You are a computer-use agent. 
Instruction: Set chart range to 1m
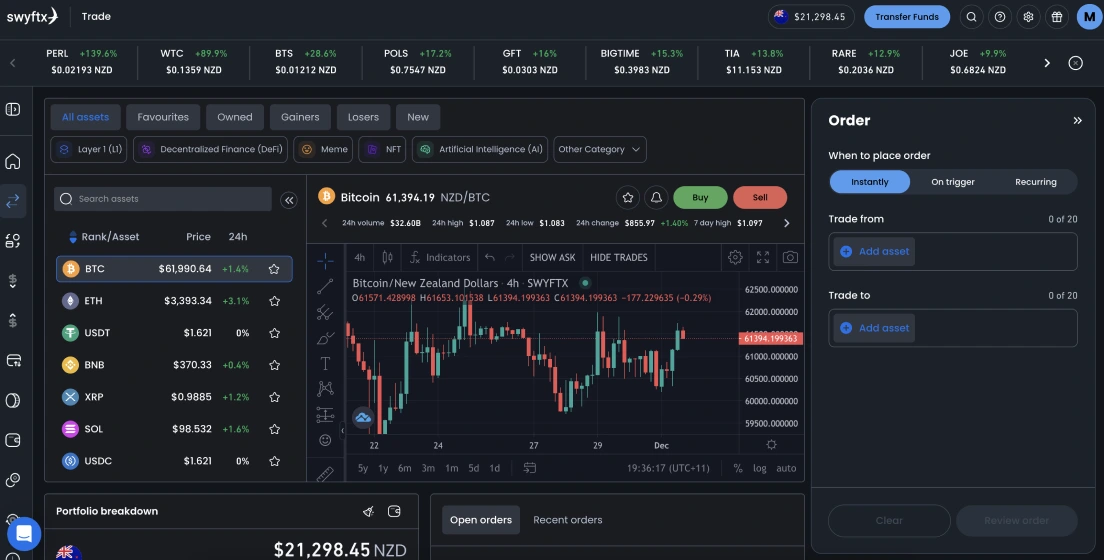451,468
